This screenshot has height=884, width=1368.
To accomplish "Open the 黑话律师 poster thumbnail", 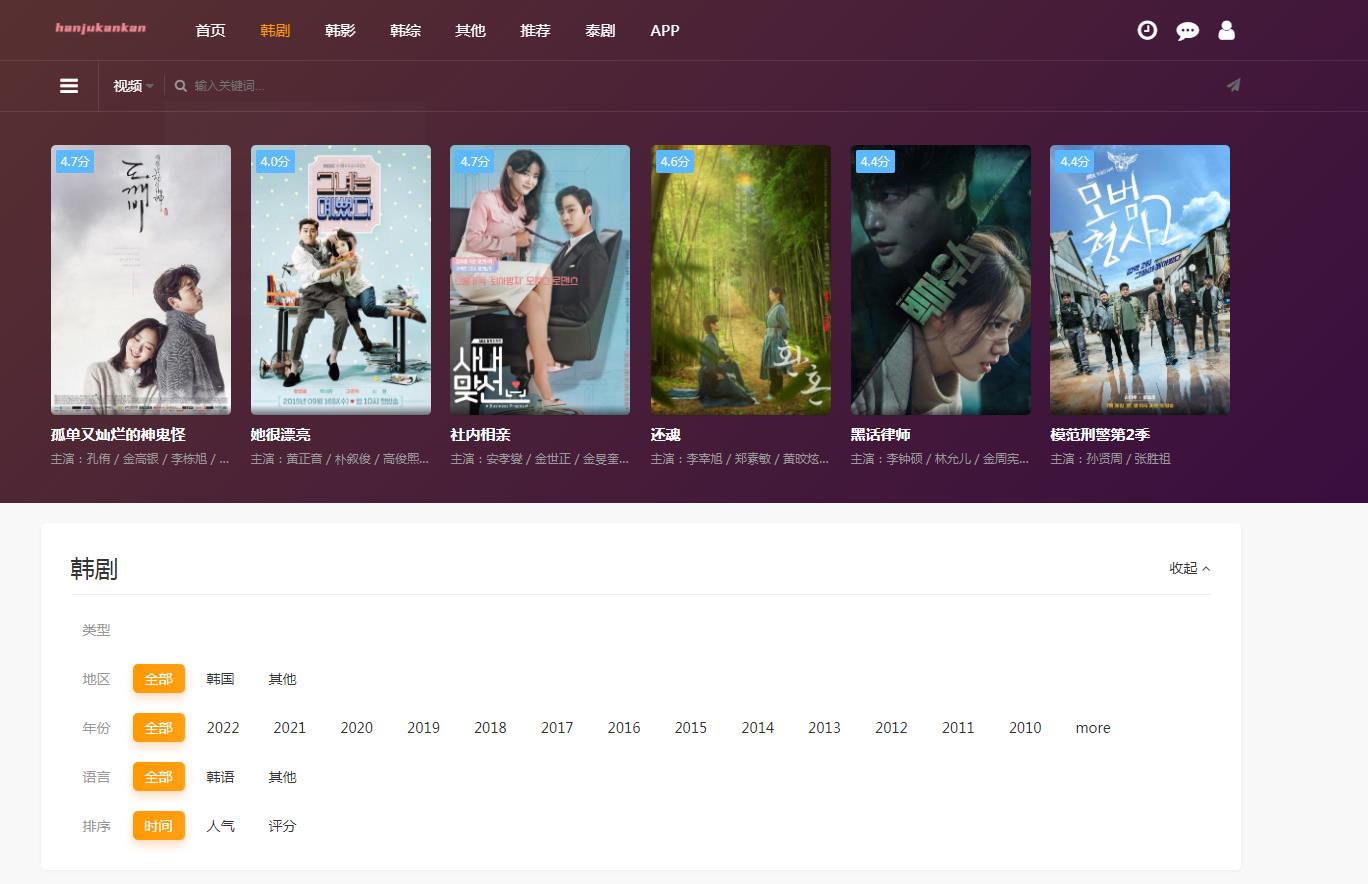I will [941, 280].
